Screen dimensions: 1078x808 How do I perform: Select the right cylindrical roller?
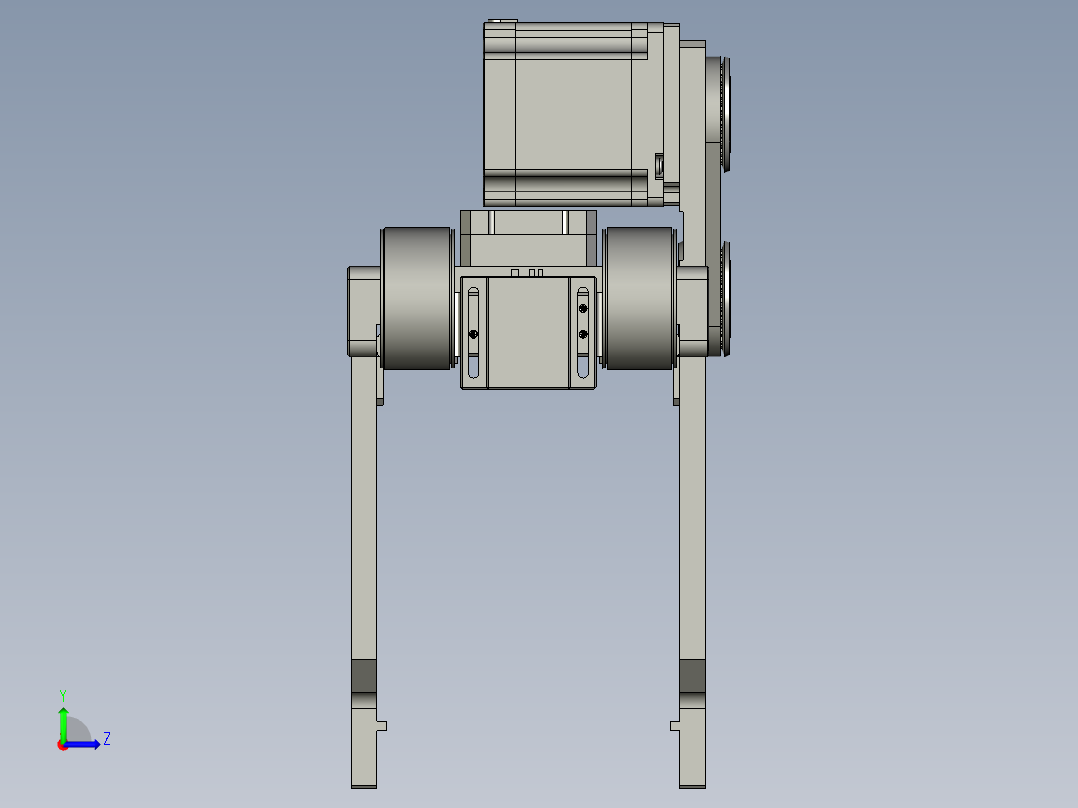[x=639, y=298]
